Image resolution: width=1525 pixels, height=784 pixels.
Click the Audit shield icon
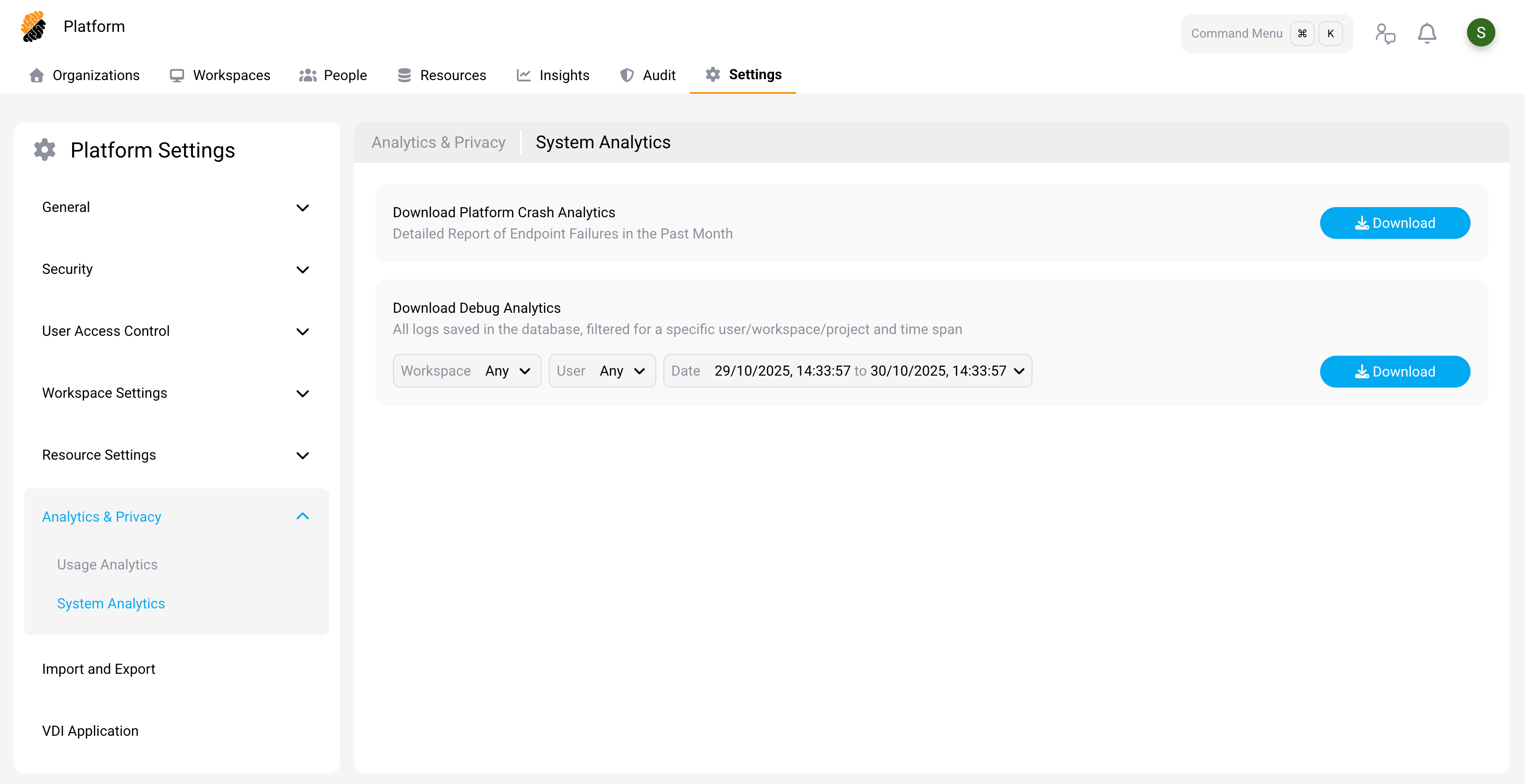pos(626,75)
